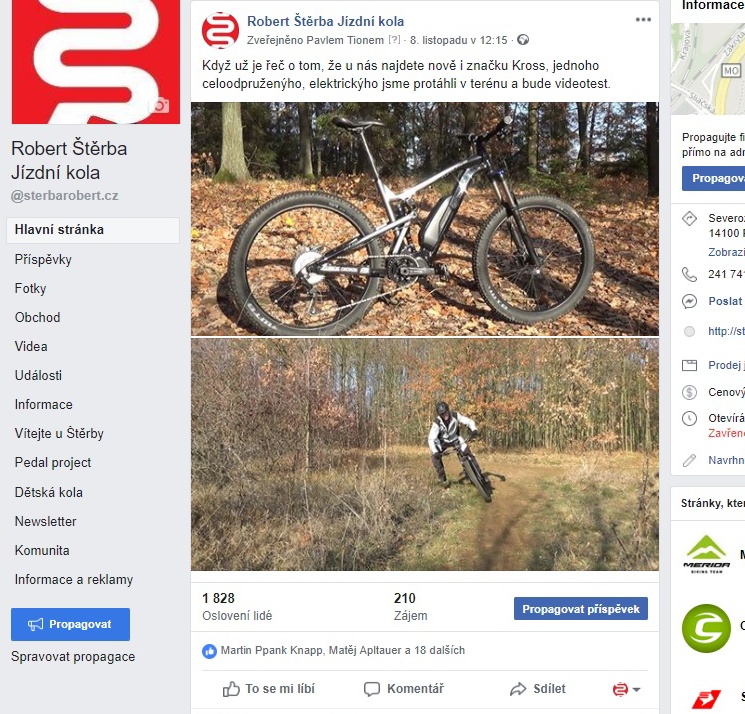745x714 pixels.
Task: Like the post with To se mi líbí
Action: pos(269,689)
